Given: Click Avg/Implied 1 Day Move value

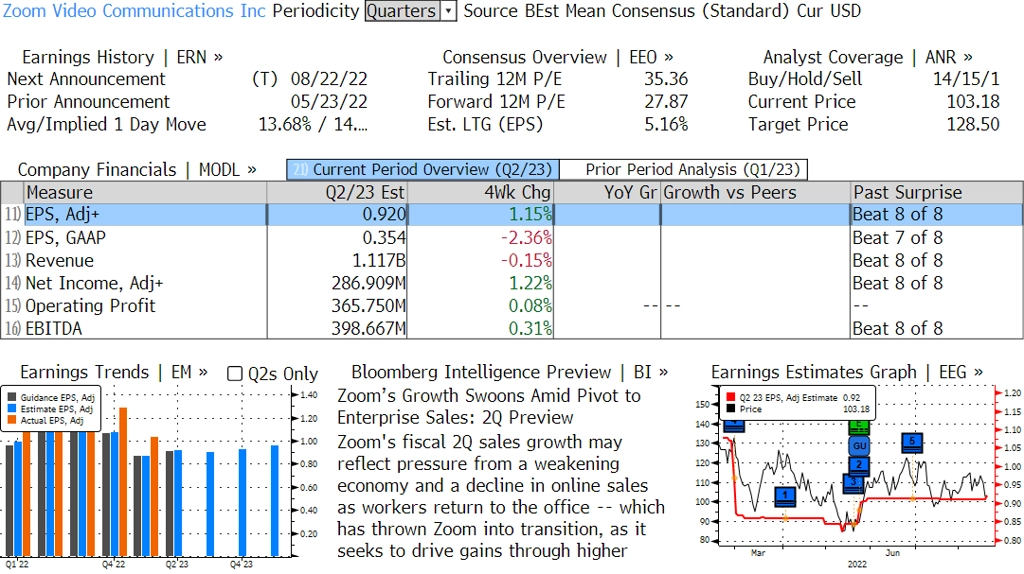Looking at the screenshot, I should 313,125.
